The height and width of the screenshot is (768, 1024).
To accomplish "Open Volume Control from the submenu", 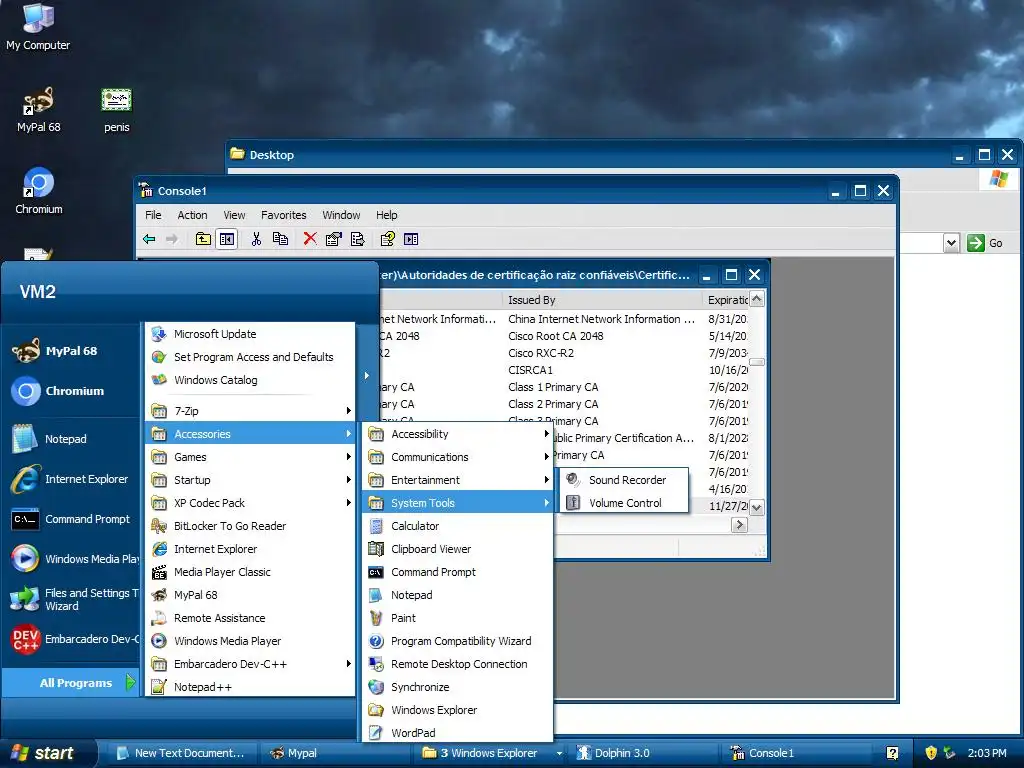I will pyautogui.click(x=623, y=503).
